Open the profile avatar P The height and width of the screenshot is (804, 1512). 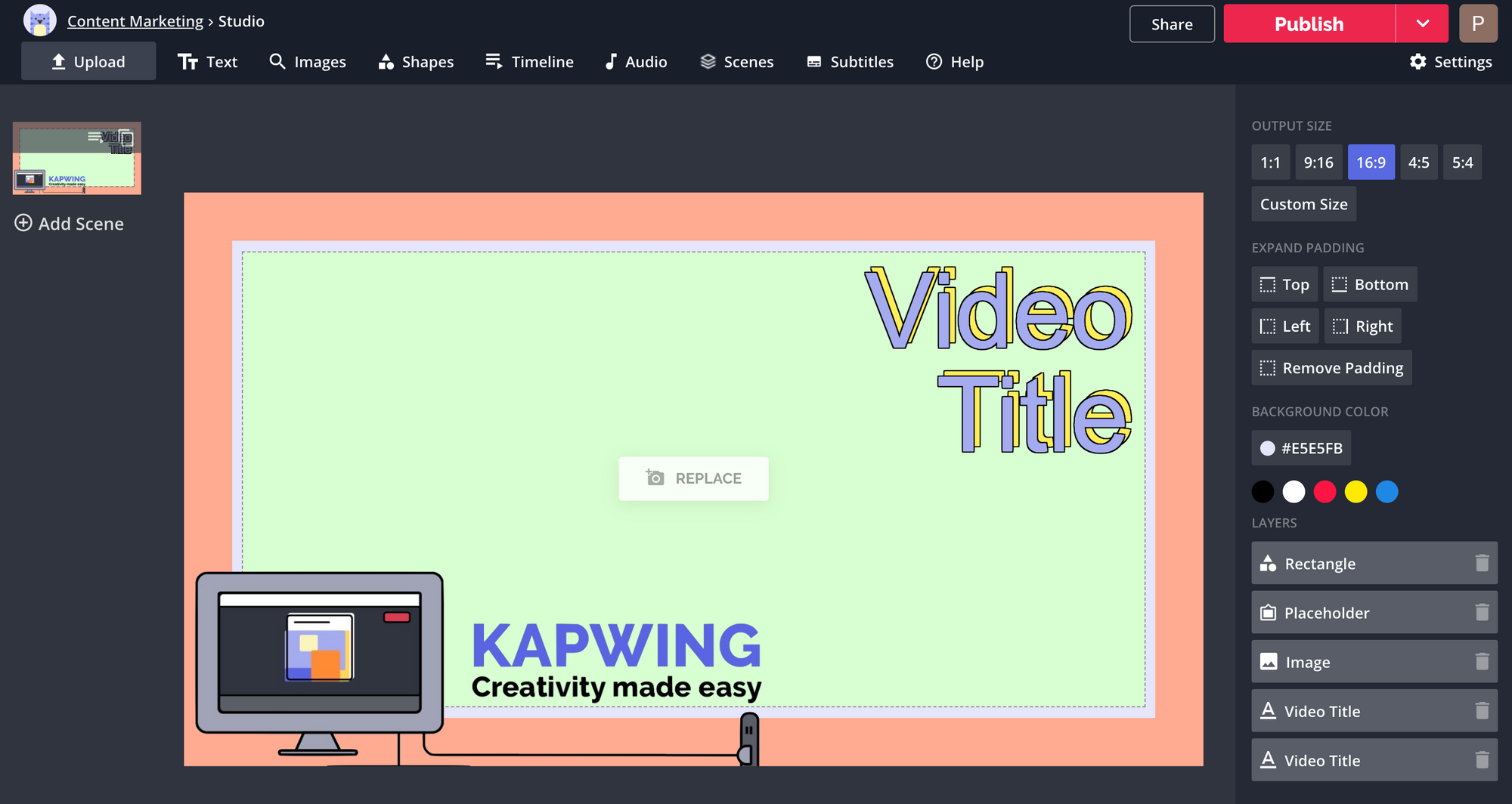1478,24
